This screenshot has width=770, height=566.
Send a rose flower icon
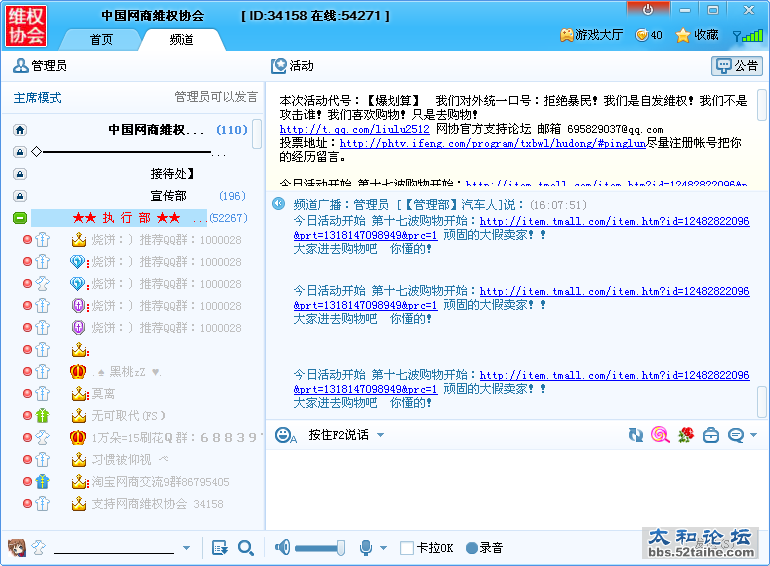point(686,435)
